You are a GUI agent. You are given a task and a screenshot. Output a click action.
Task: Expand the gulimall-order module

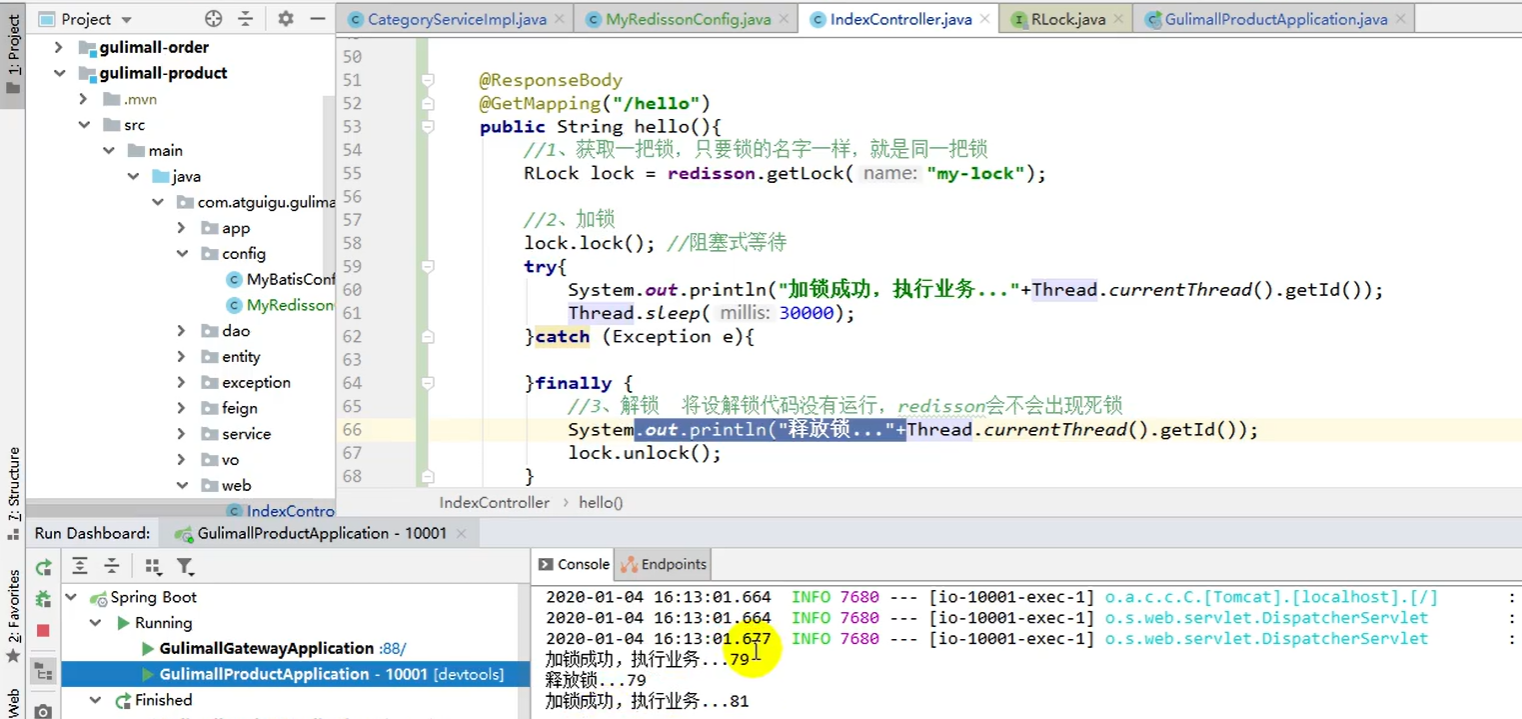(x=58, y=47)
